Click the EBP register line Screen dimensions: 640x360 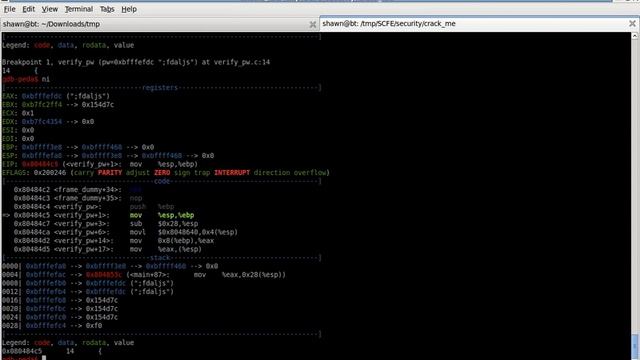tap(78, 147)
